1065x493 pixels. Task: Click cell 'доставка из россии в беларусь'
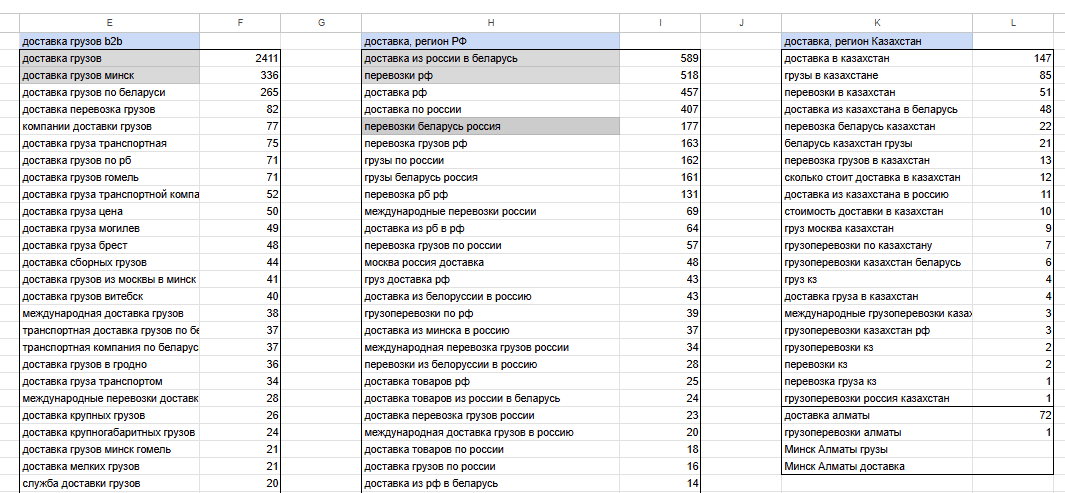[491, 58]
